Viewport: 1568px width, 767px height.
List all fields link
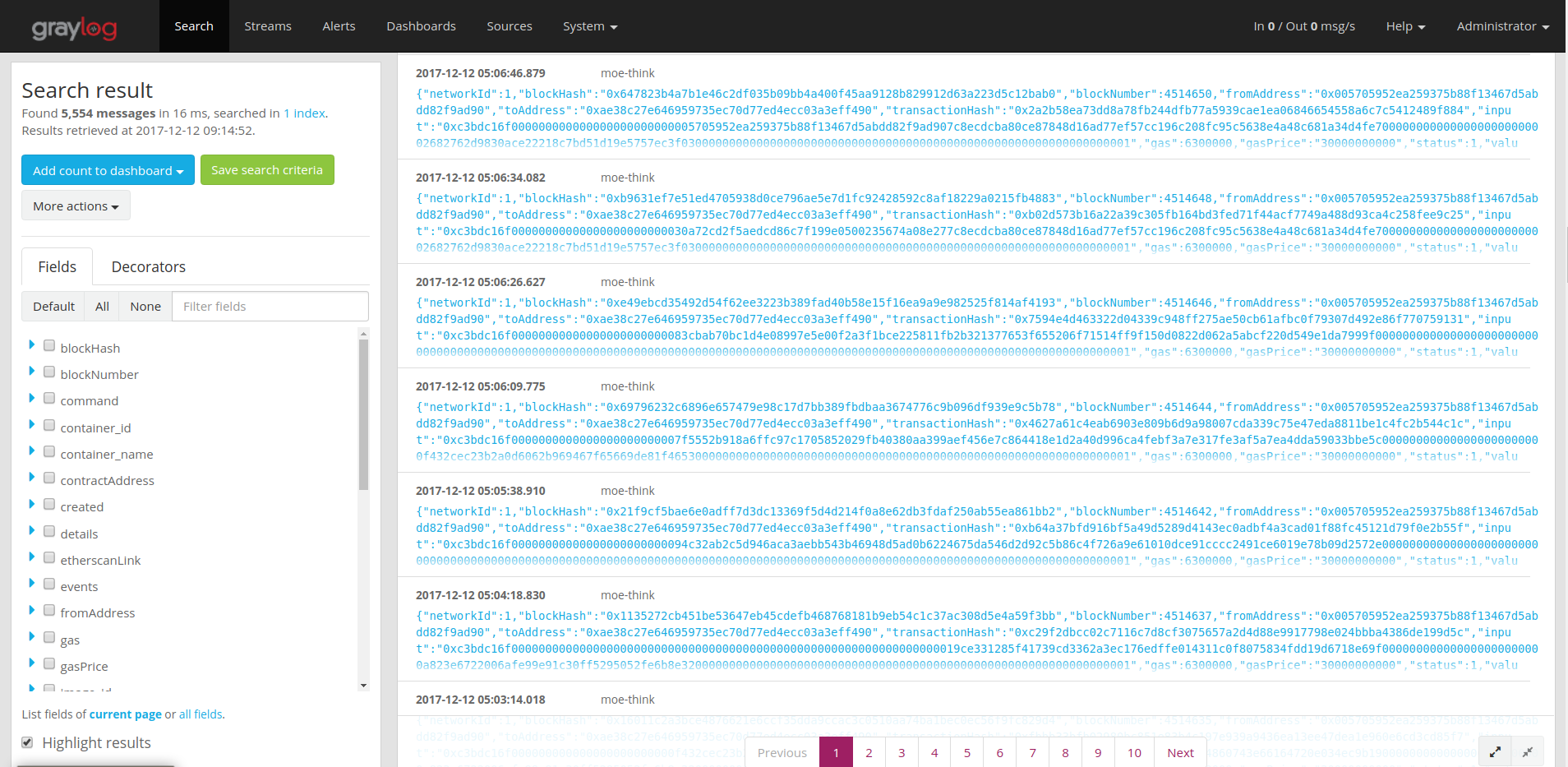click(x=201, y=714)
